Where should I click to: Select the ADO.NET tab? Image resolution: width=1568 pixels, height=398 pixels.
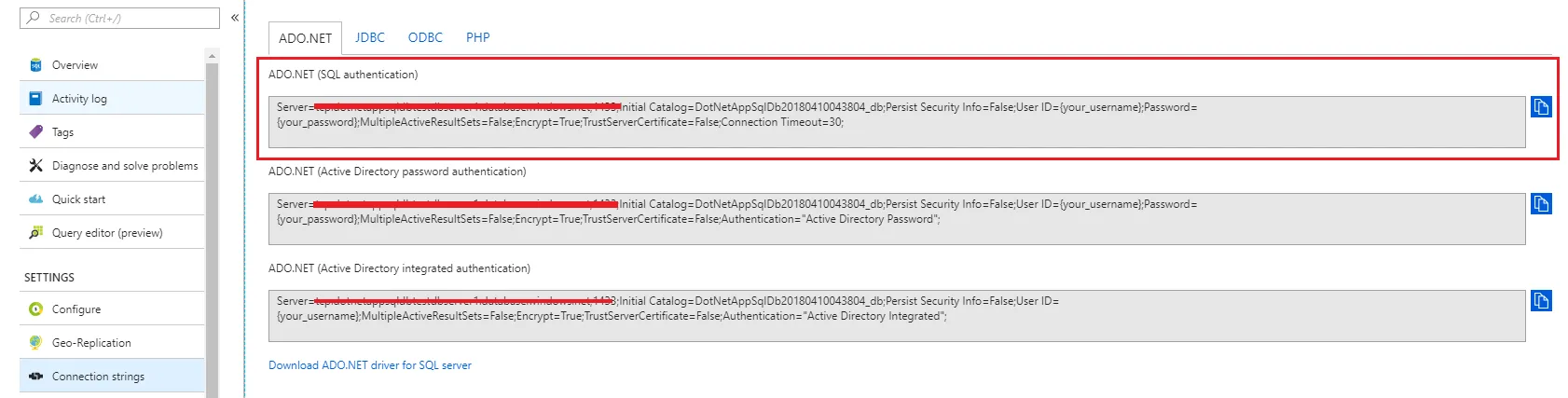tap(305, 38)
